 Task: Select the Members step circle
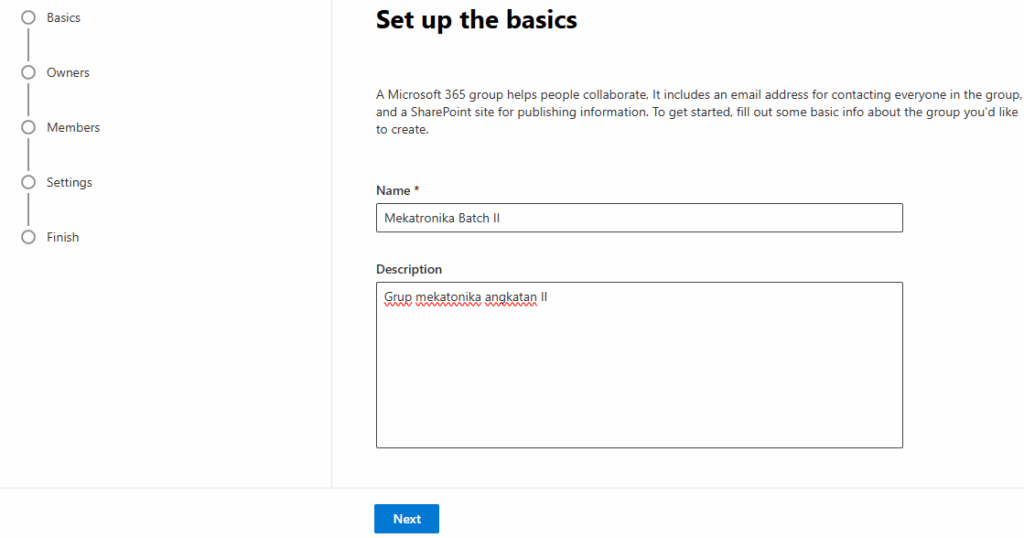[x=28, y=128]
